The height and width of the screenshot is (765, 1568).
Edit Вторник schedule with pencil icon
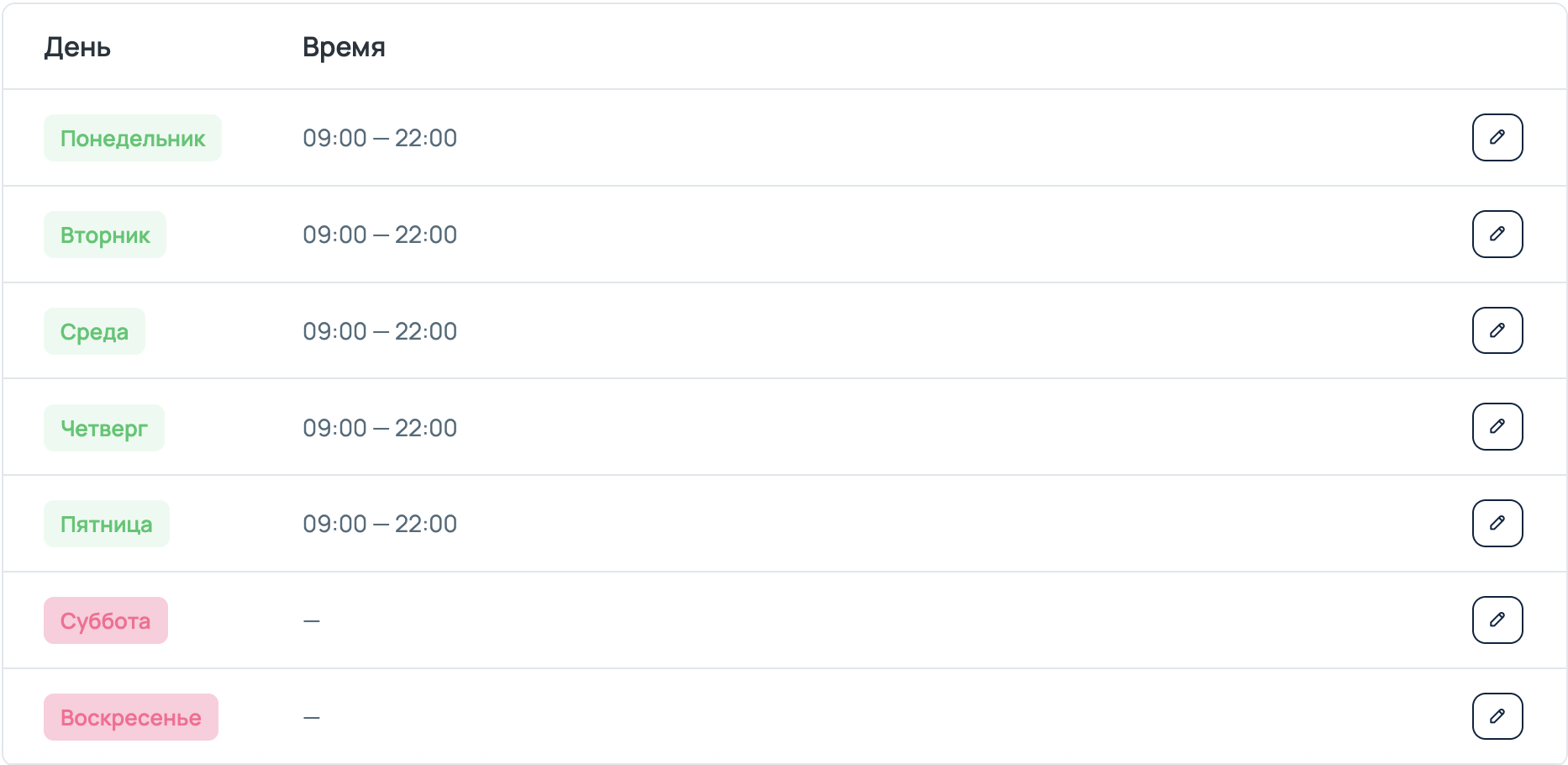(1497, 234)
